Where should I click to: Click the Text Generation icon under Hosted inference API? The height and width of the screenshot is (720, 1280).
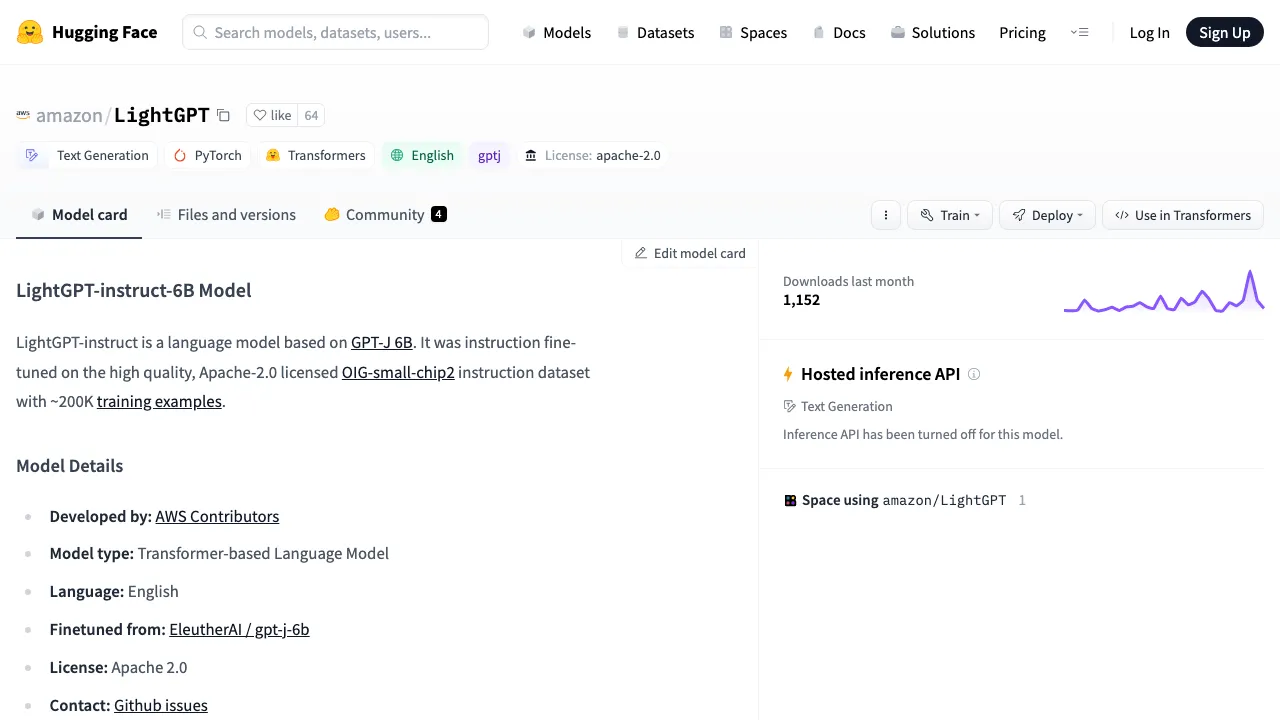pyautogui.click(x=790, y=406)
